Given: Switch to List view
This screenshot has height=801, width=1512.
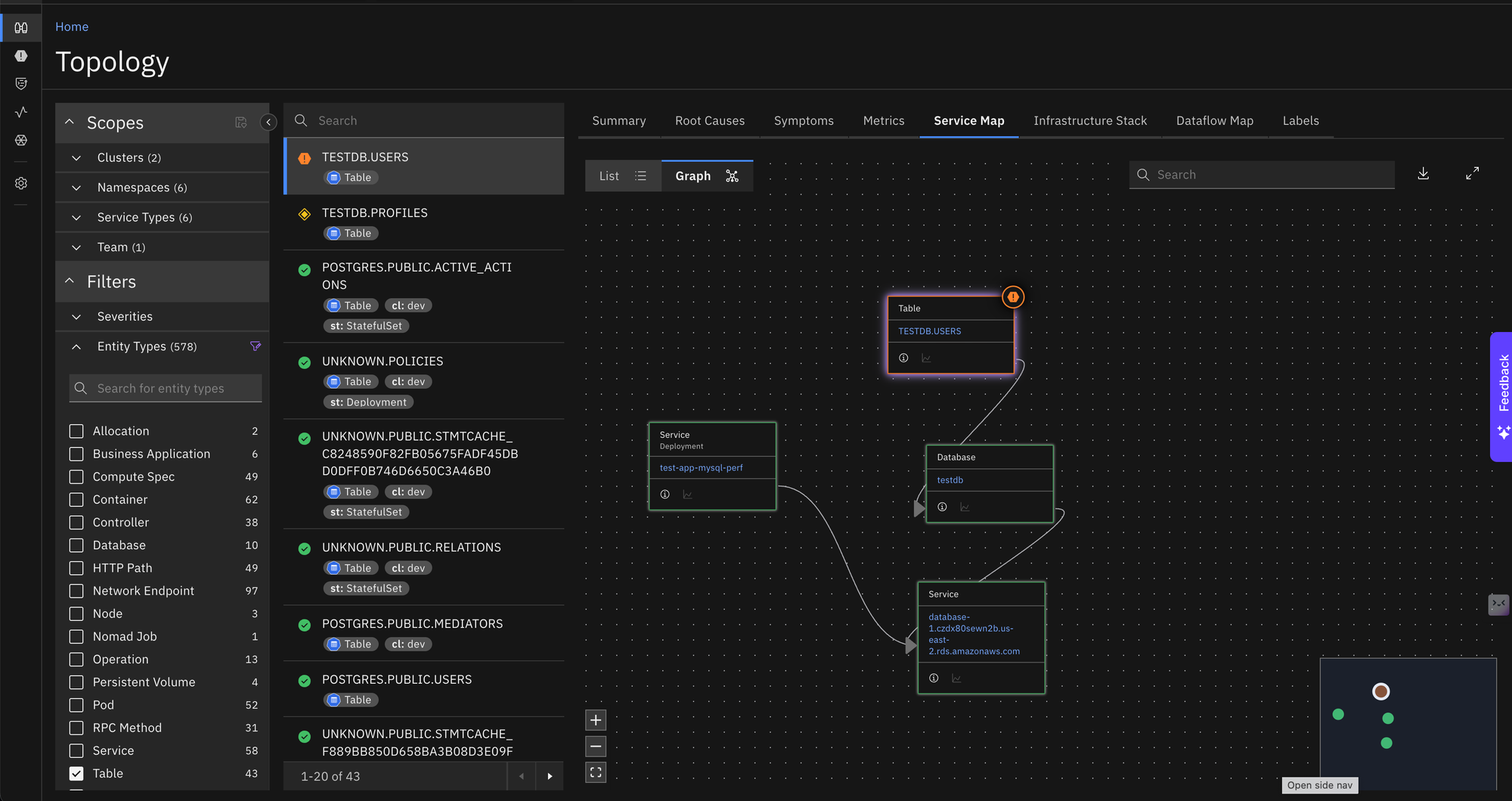Looking at the screenshot, I should (622, 176).
